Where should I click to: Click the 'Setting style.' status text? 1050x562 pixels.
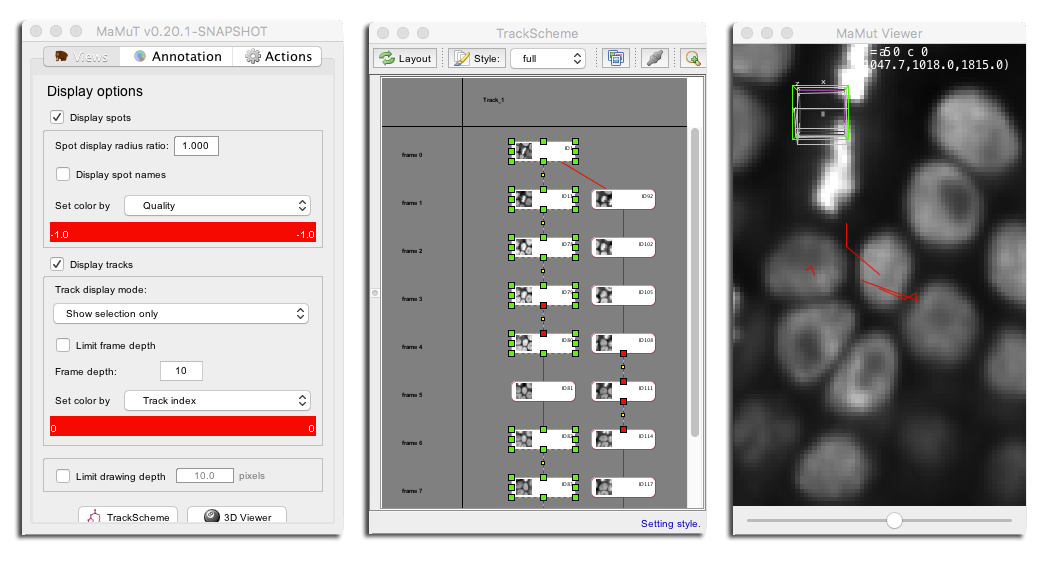point(670,524)
